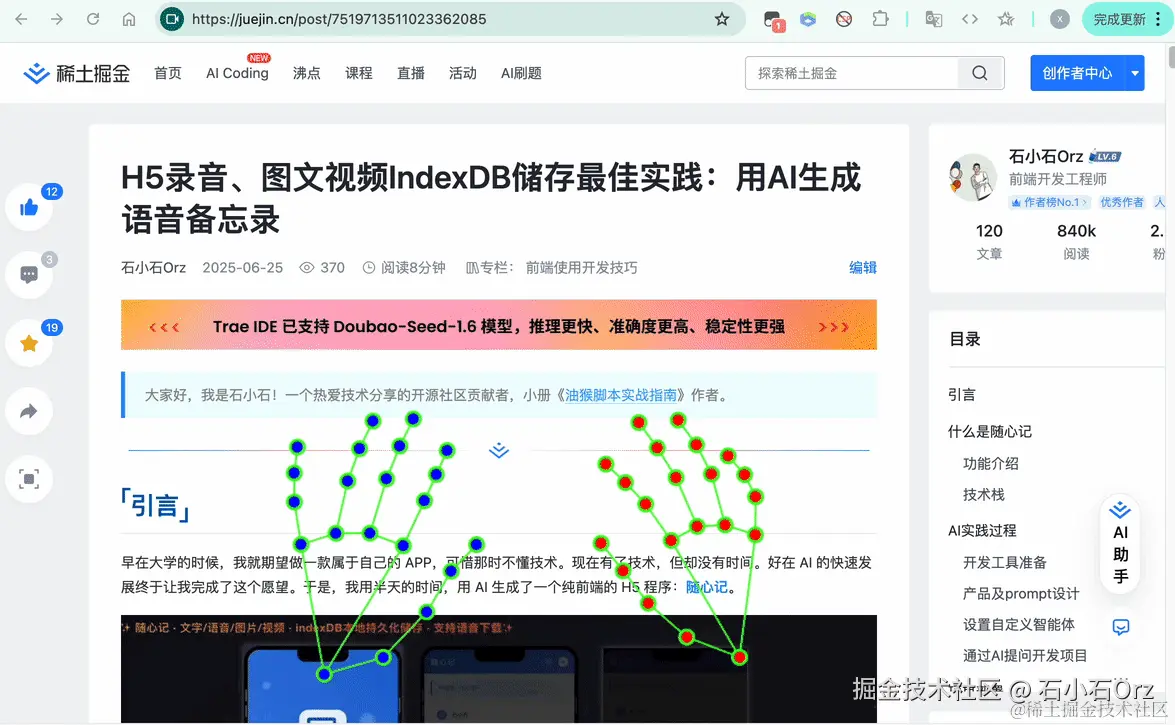Jump to 功能介绍 in 目录
This screenshot has height=725, width=1175.
click(x=991, y=463)
